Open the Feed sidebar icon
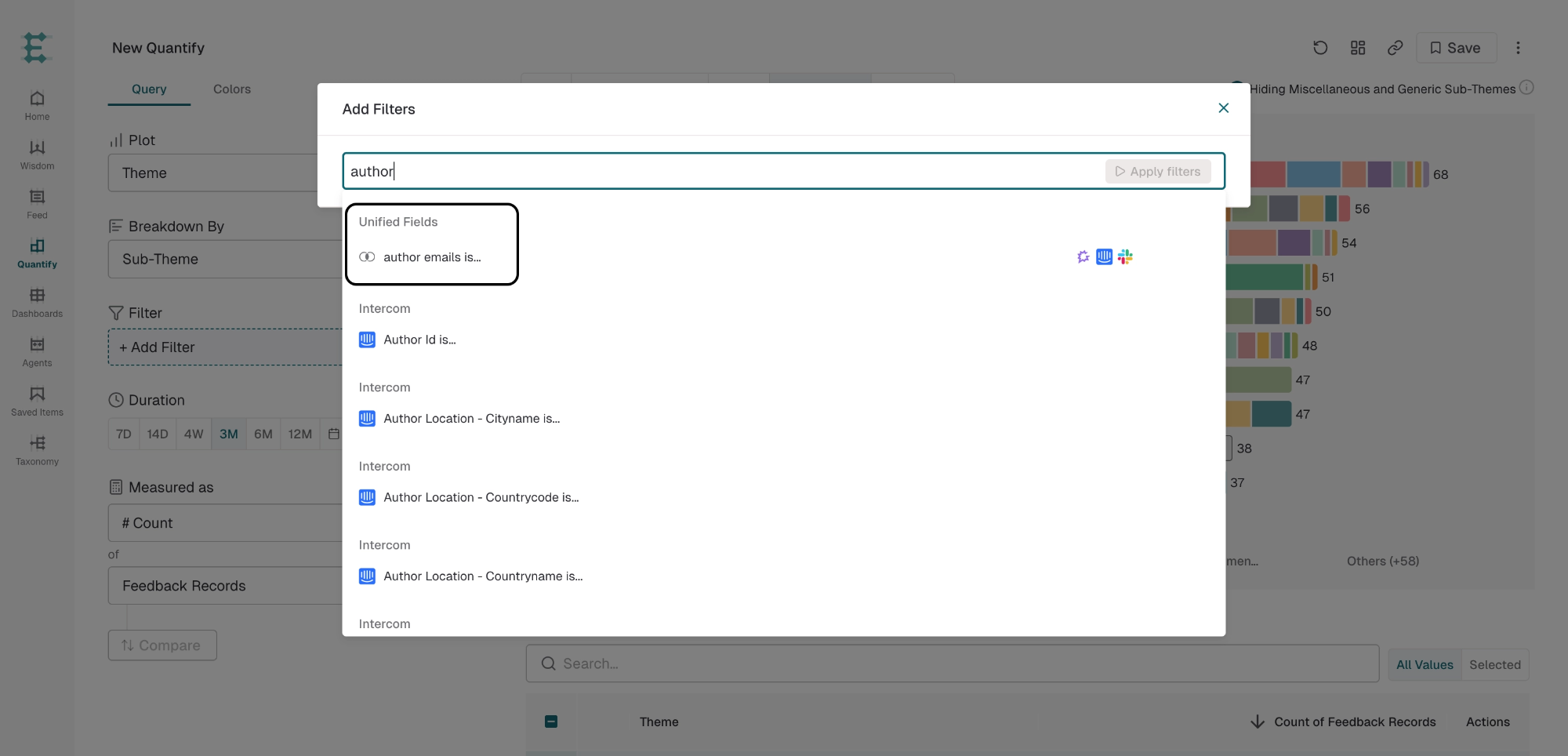1568x756 pixels. coord(37,205)
